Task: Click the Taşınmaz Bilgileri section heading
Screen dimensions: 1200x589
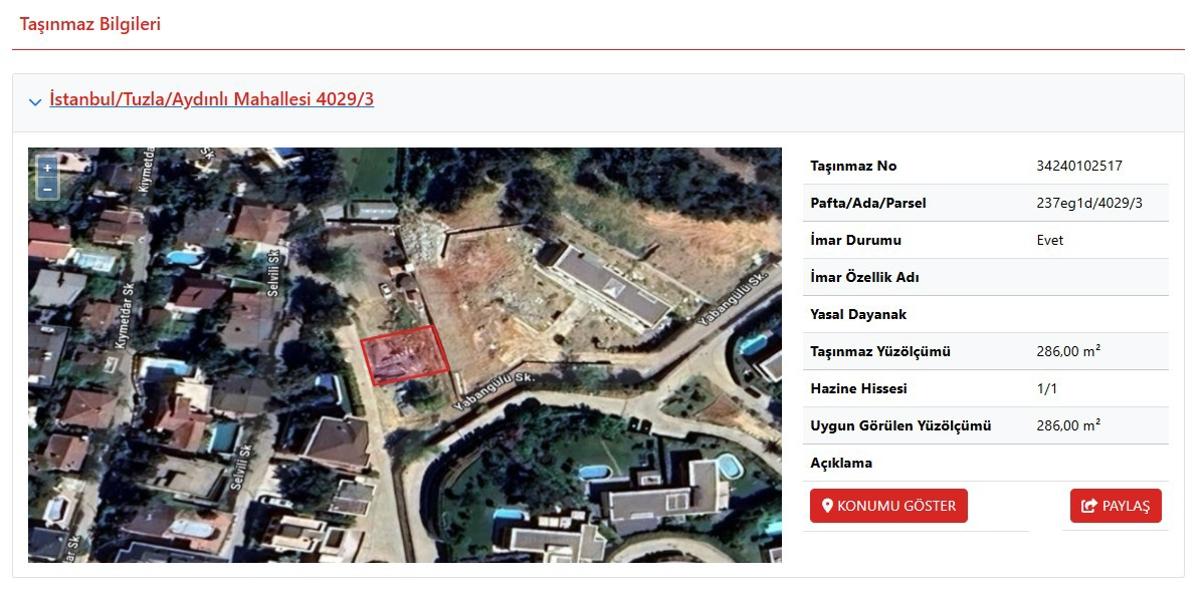Action: pyautogui.click(x=90, y=24)
